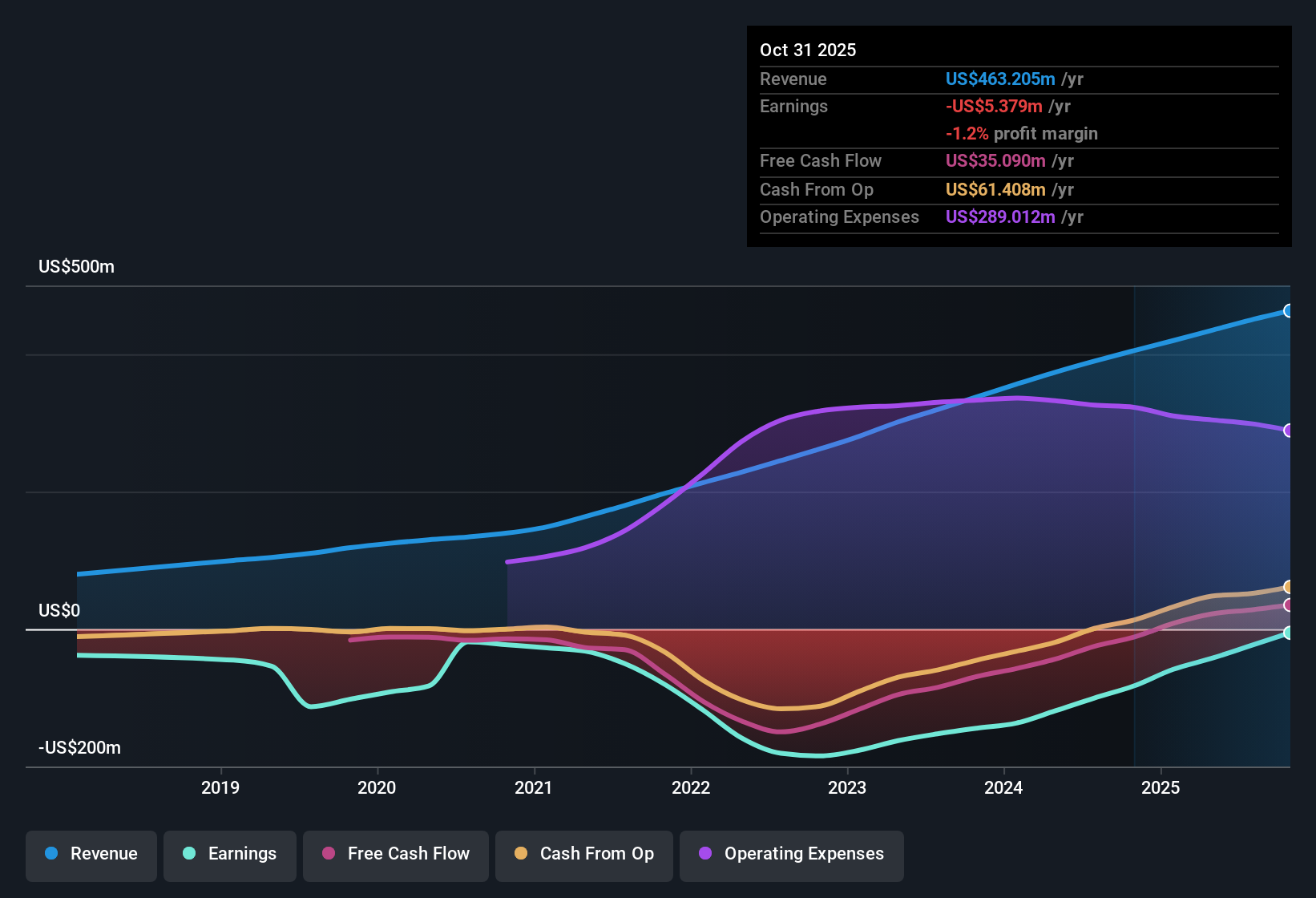The image size is (1316, 898).
Task: Click the Revenue endpoint marker on the chart
Action: [1289, 309]
